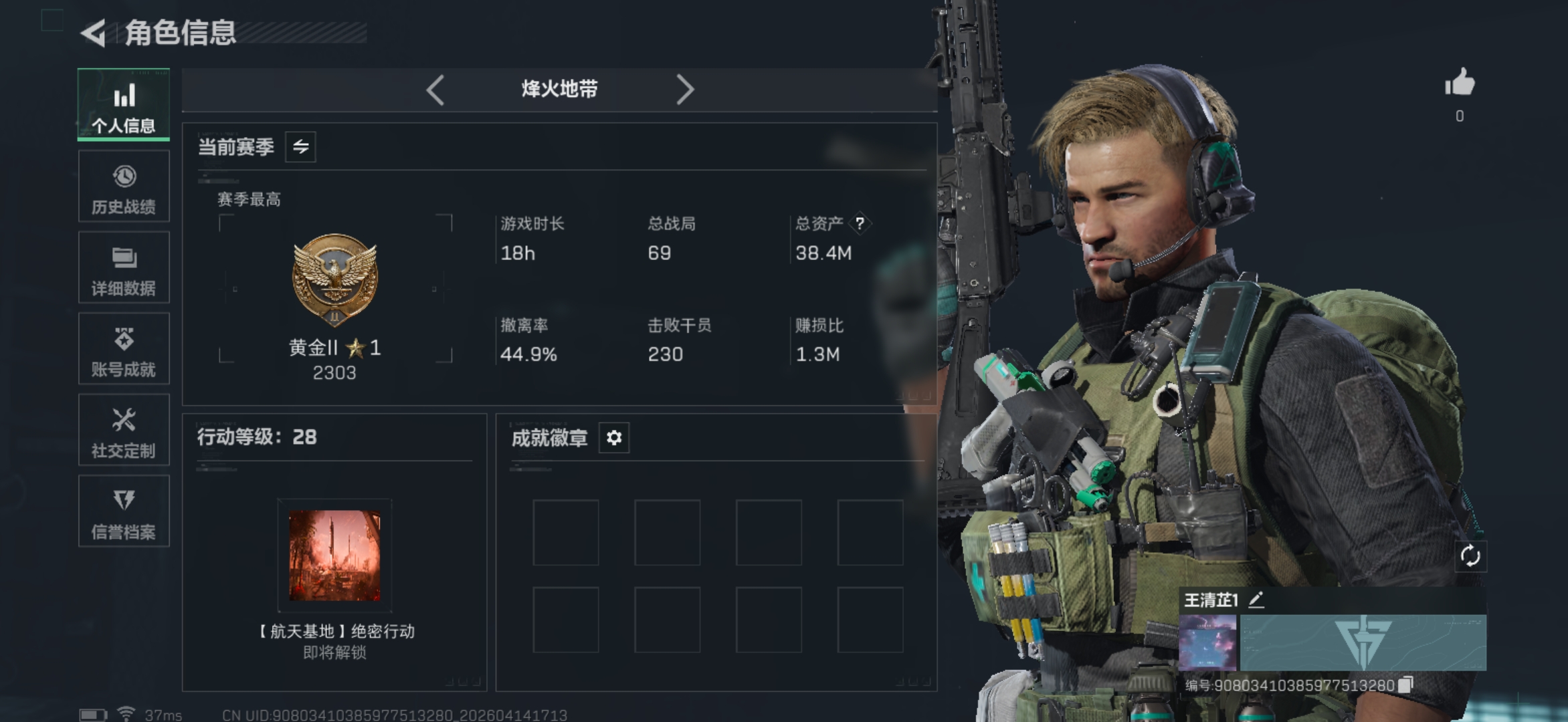1568x722 pixels.
Task: Open the 信誉档案 tab
Action: [x=124, y=511]
